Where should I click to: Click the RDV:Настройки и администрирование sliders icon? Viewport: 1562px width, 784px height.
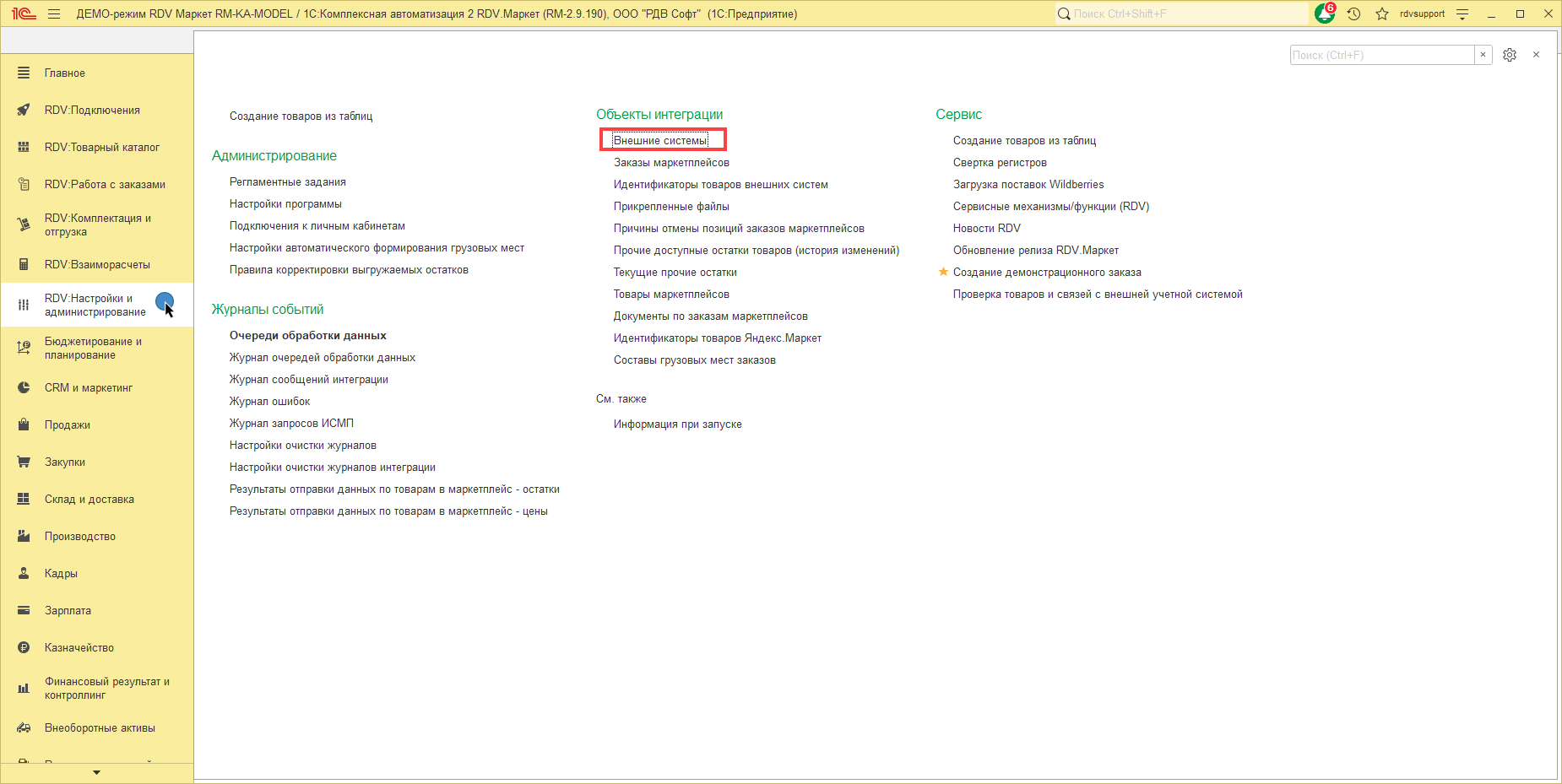point(24,305)
